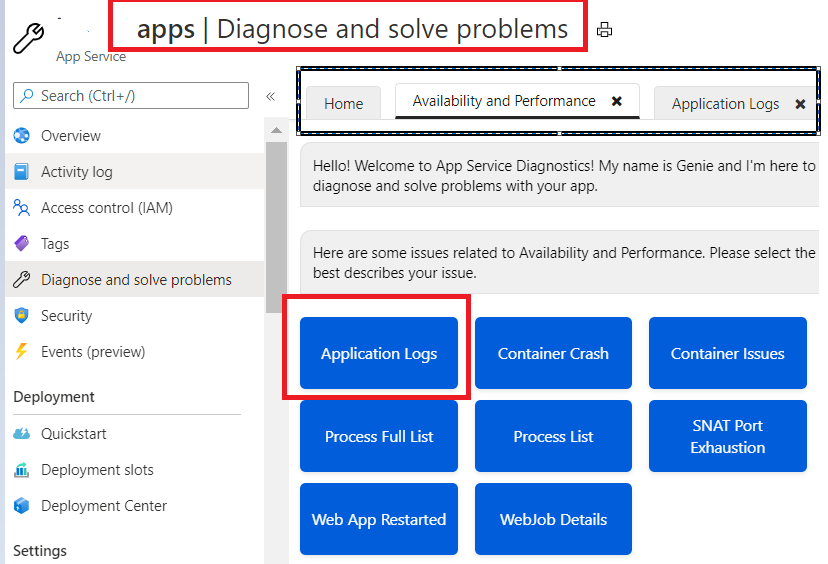
Task: Click the Process List tile
Action: pyautogui.click(x=553, y=436)
